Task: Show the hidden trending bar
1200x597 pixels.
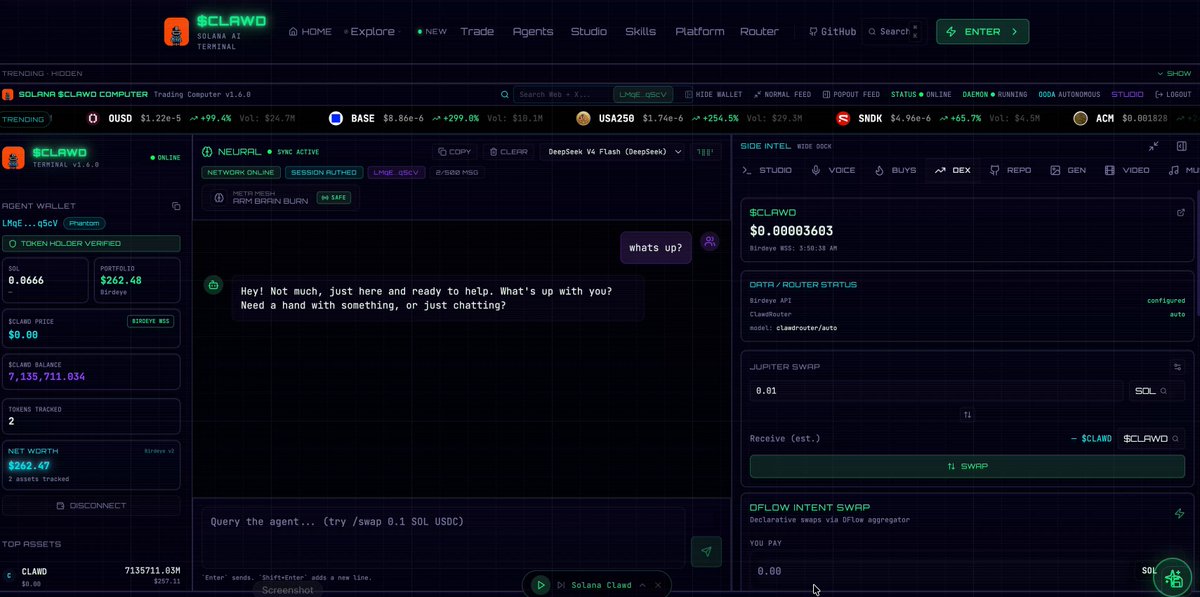Action: (1174, 73)
